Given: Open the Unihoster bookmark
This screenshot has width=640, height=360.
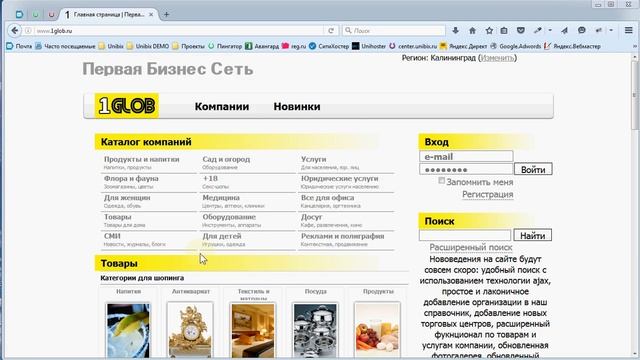Looking at the screenshot, I should [369, 46].
